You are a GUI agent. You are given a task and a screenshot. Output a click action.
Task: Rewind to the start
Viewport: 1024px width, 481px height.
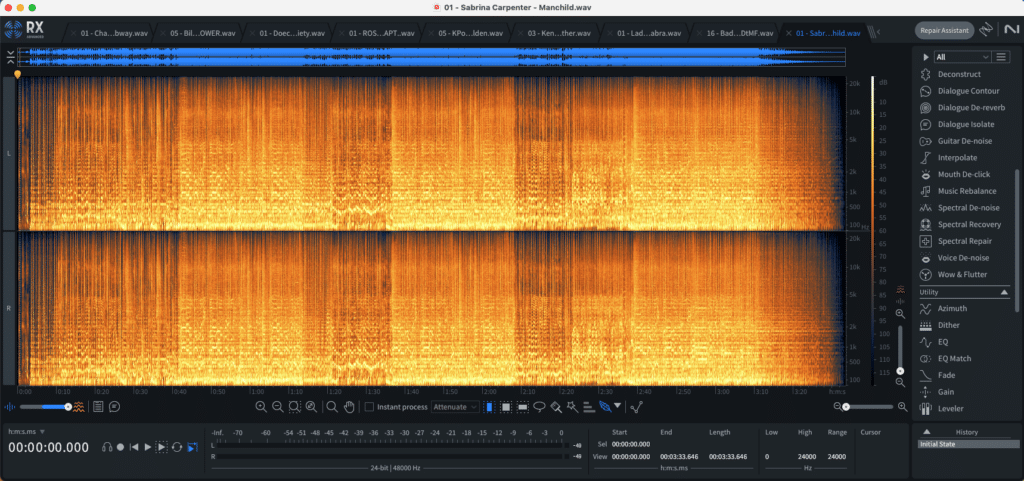pos(134,447)
